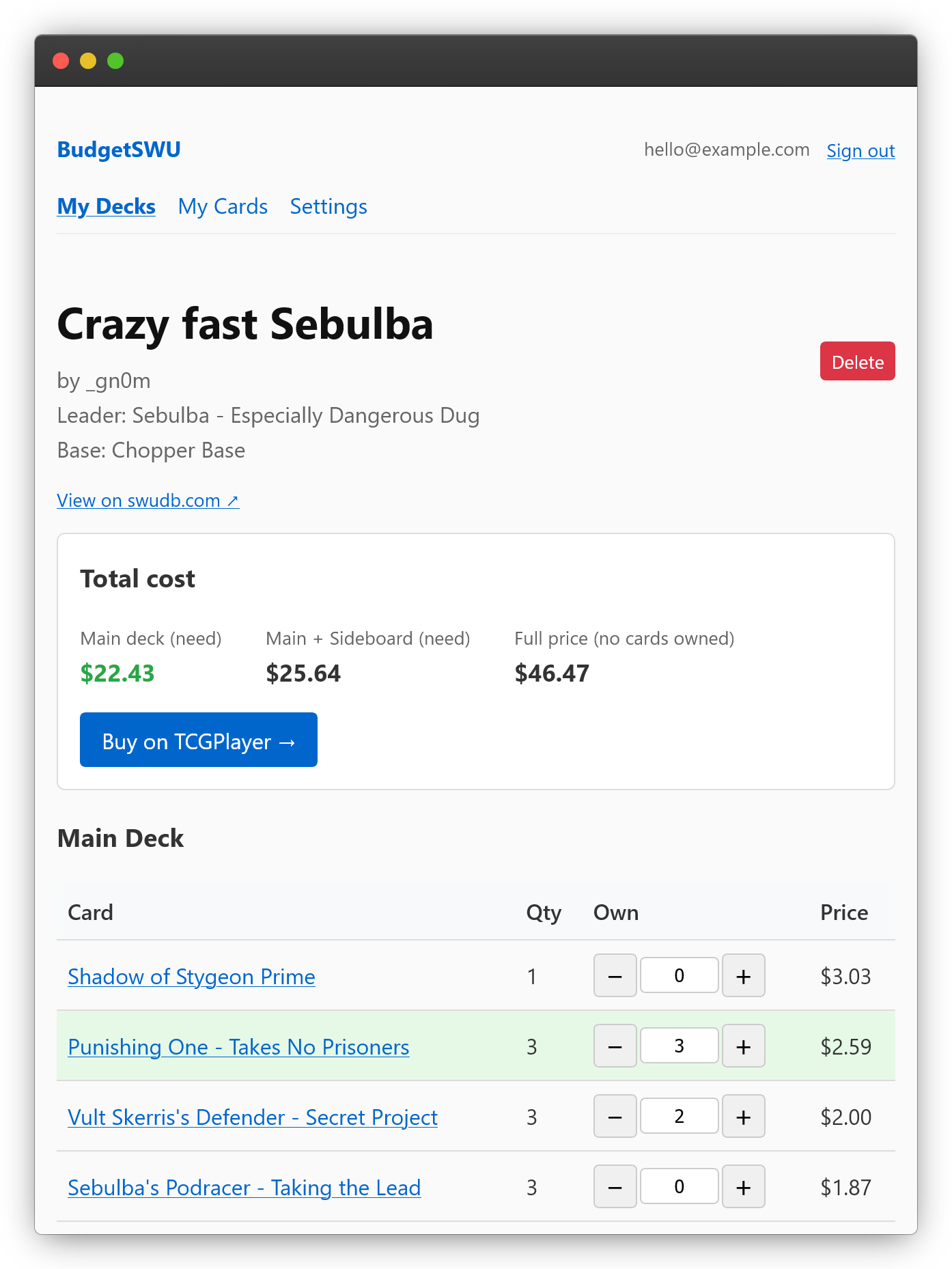Add one owned Sebulba's Podracer
The width and height of the screenshot is (952, 1269).
point(743,1187)
